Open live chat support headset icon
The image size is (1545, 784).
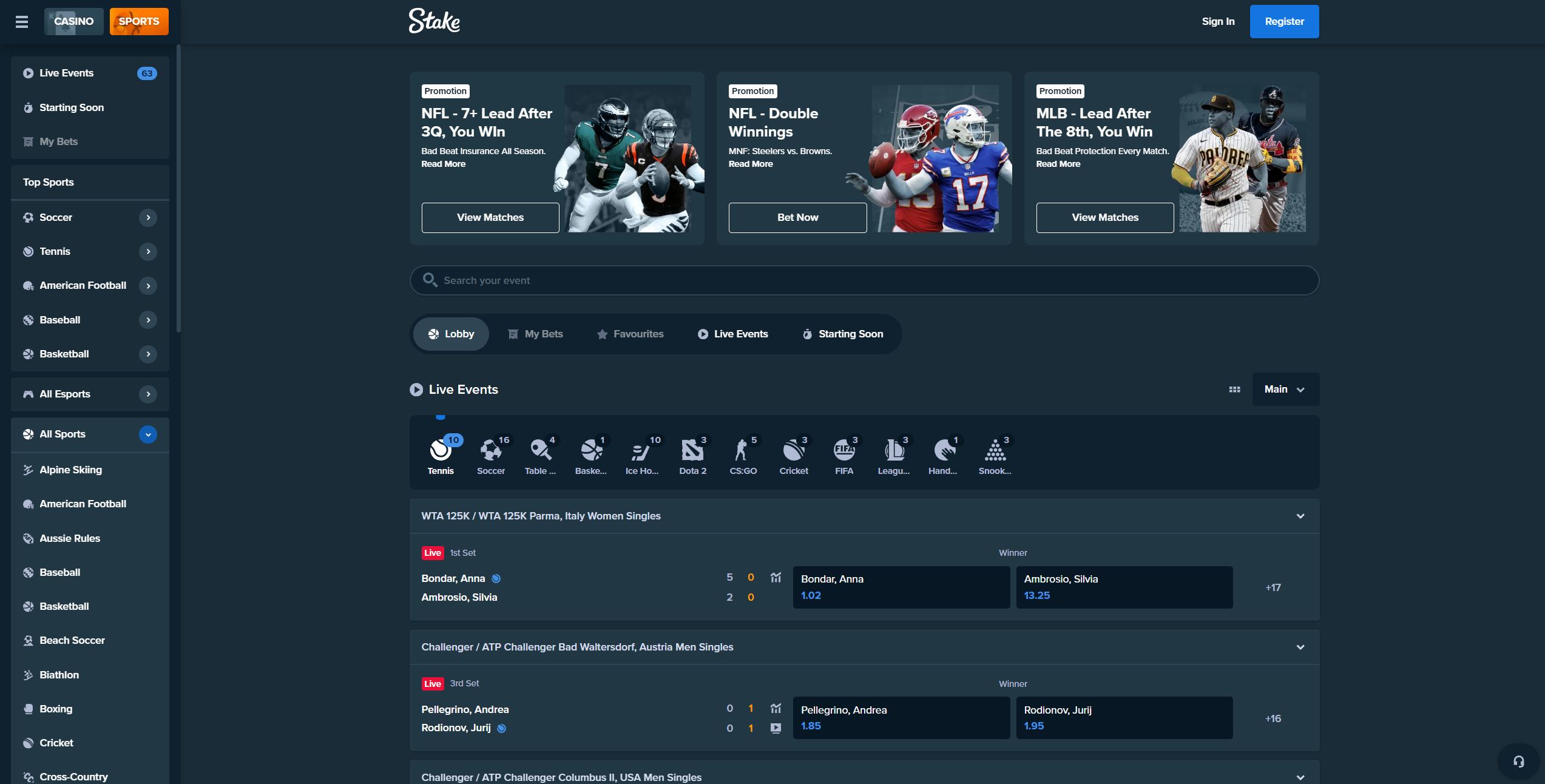pyautogui.click(x=1518, y=762)
